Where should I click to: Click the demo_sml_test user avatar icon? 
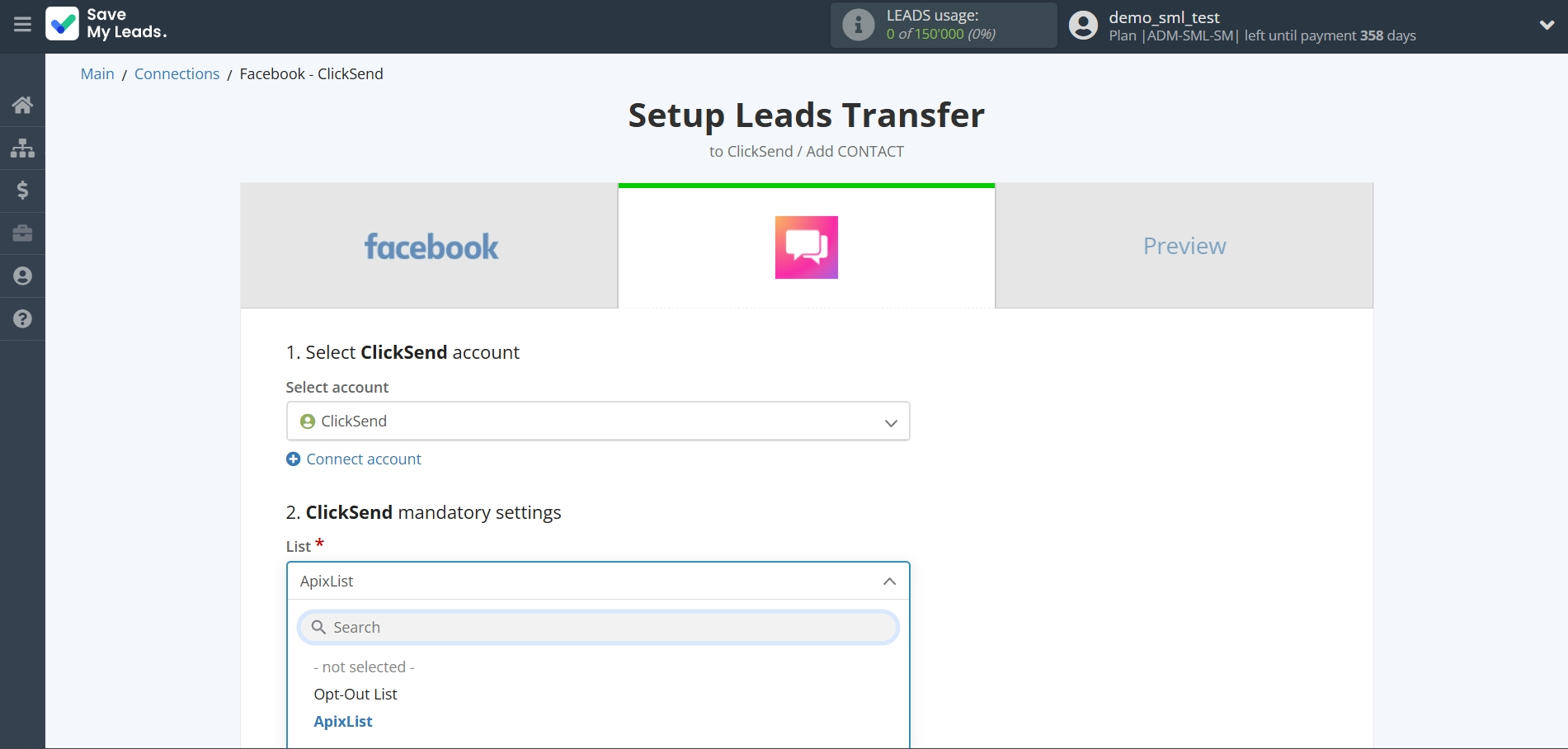click(x=1083, y=25)
